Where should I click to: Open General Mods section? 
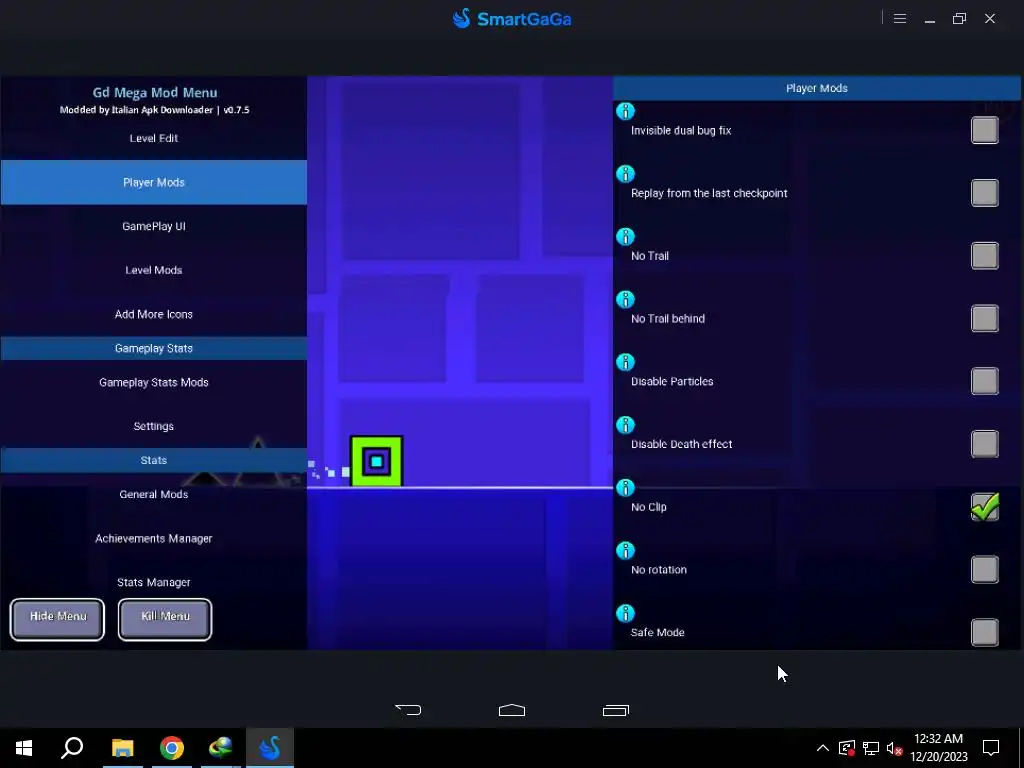click(153, 494)
